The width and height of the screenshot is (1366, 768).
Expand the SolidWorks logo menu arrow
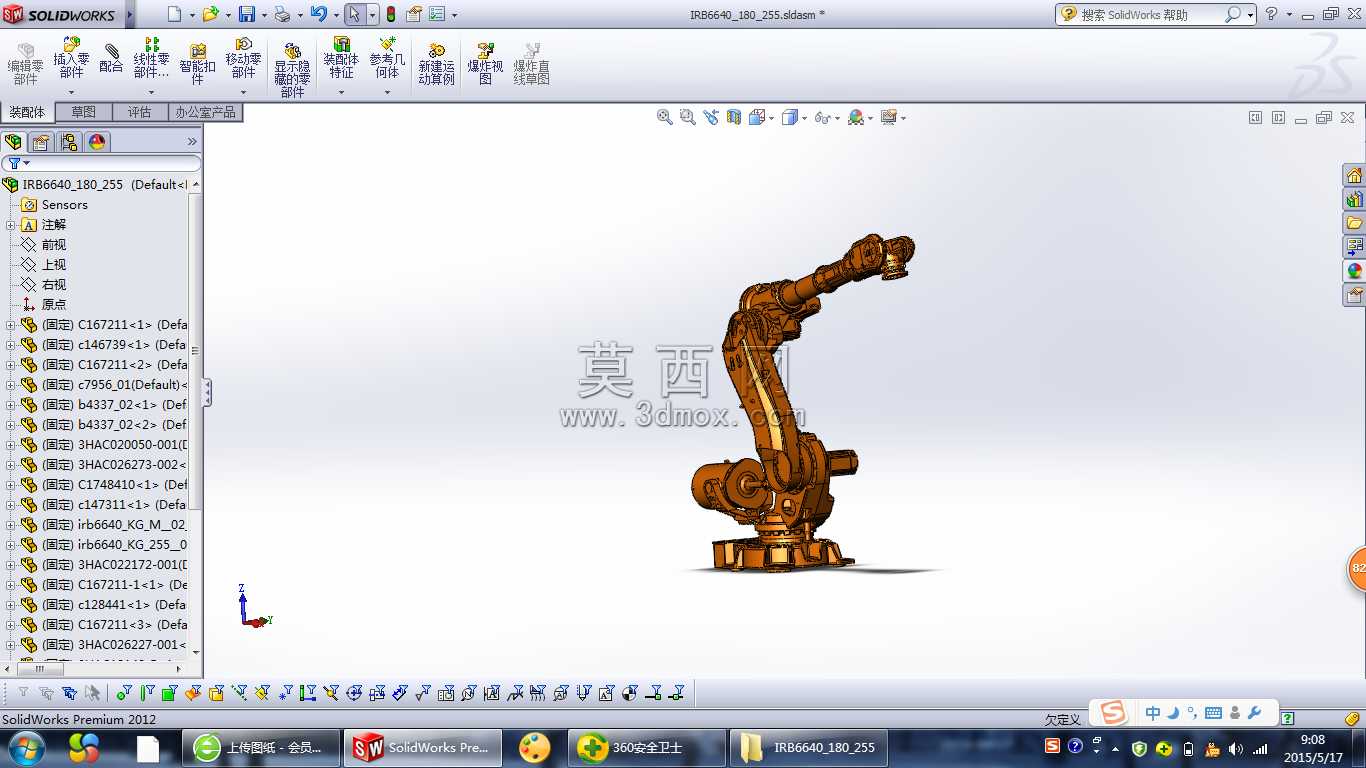coord(129,15)
